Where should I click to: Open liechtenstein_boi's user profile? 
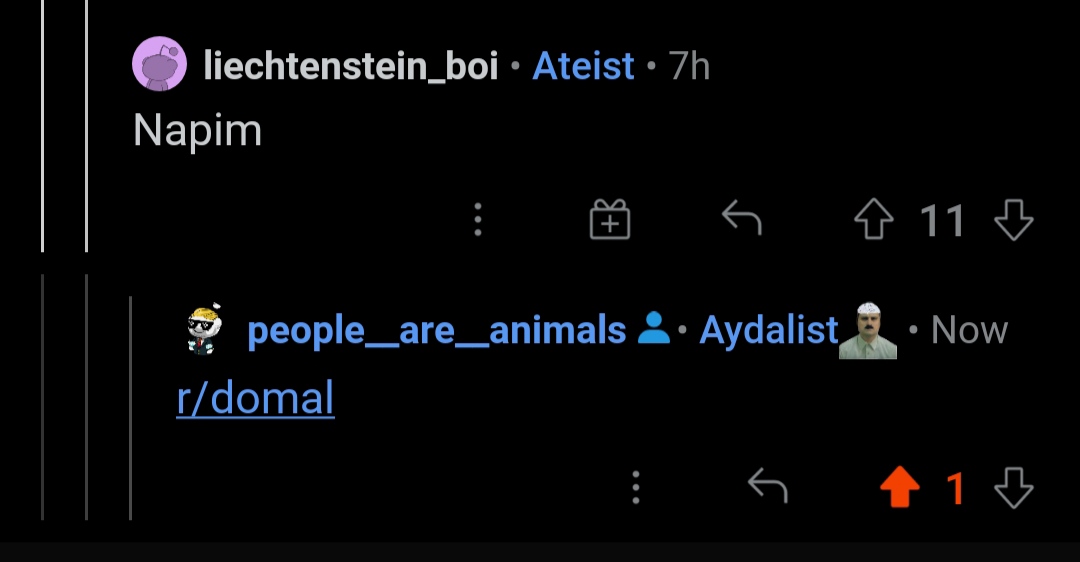350,67
